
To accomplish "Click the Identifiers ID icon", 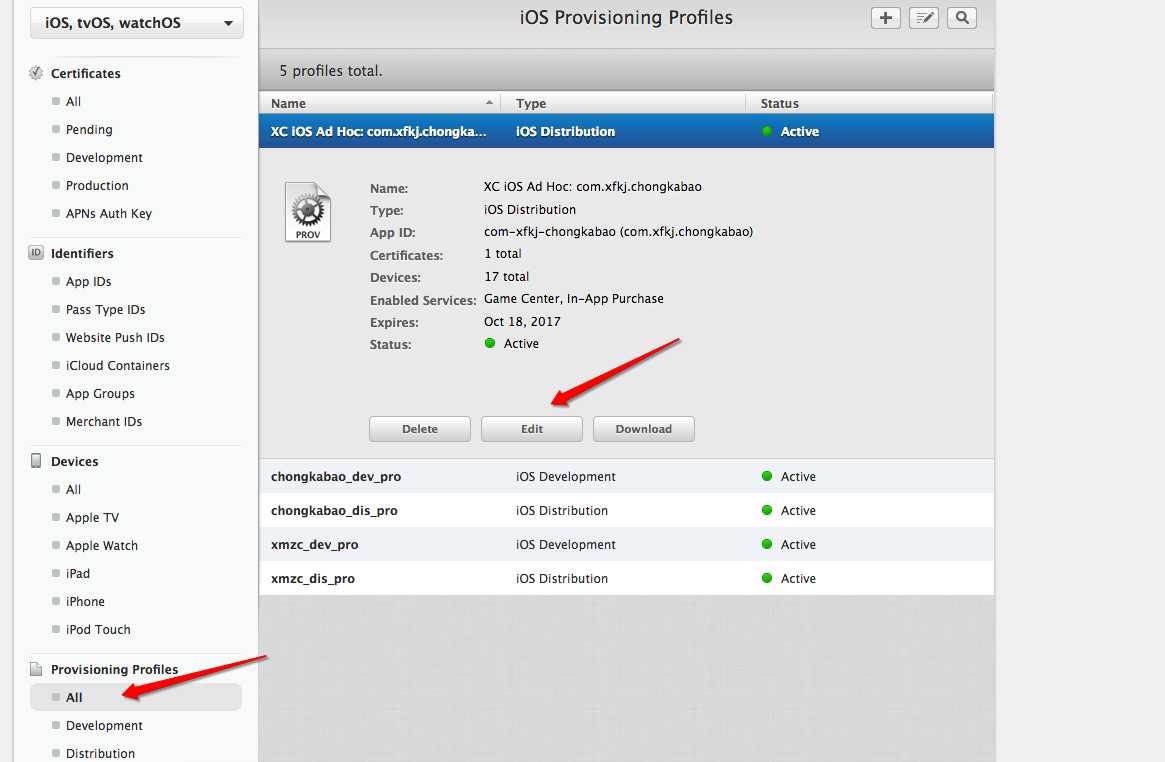I will click(x=36, y=253).
